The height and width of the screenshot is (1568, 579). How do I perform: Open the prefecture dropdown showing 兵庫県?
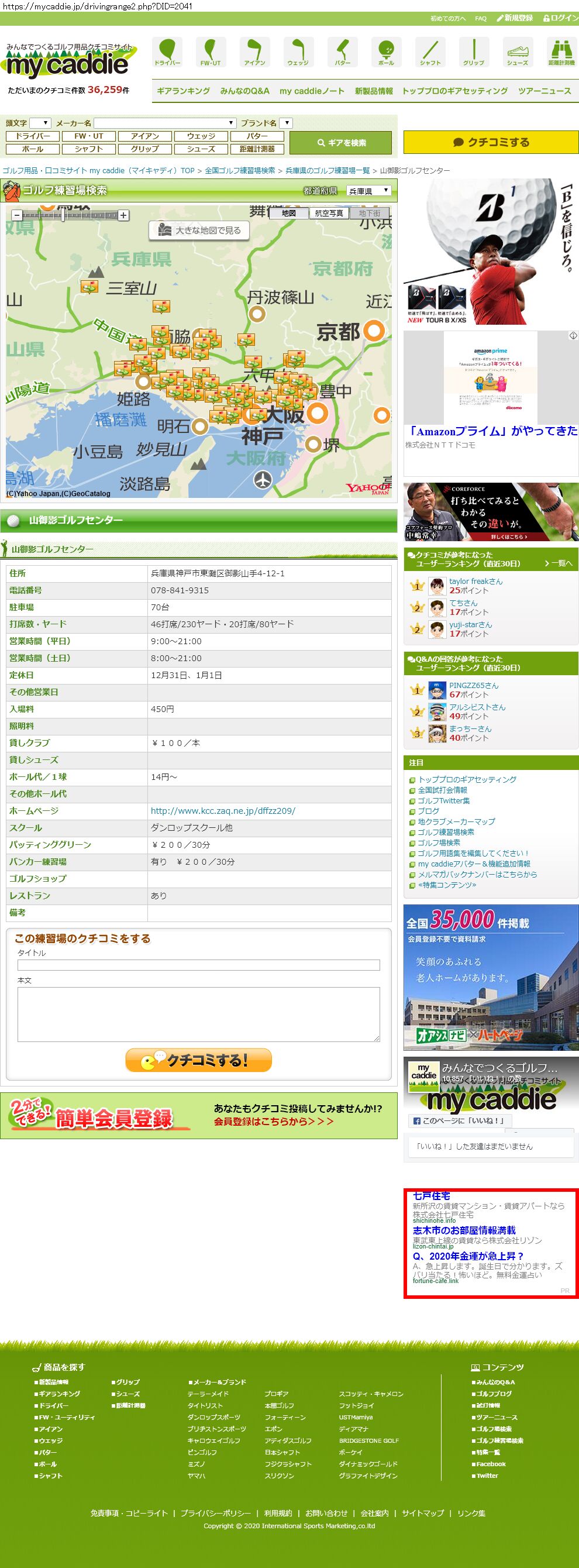click(x=368, y=191)
